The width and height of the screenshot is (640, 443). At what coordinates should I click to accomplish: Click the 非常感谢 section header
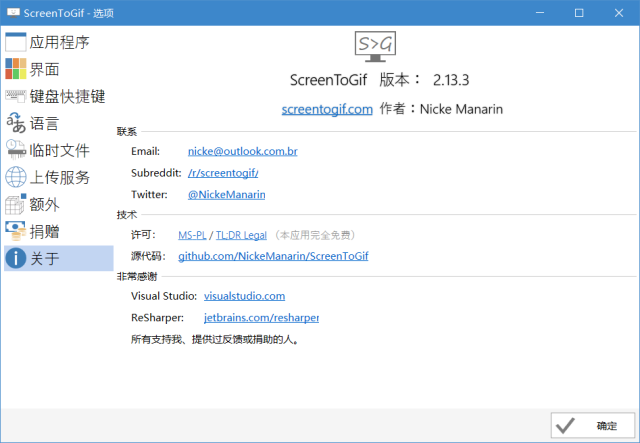[x=137, y=276]
